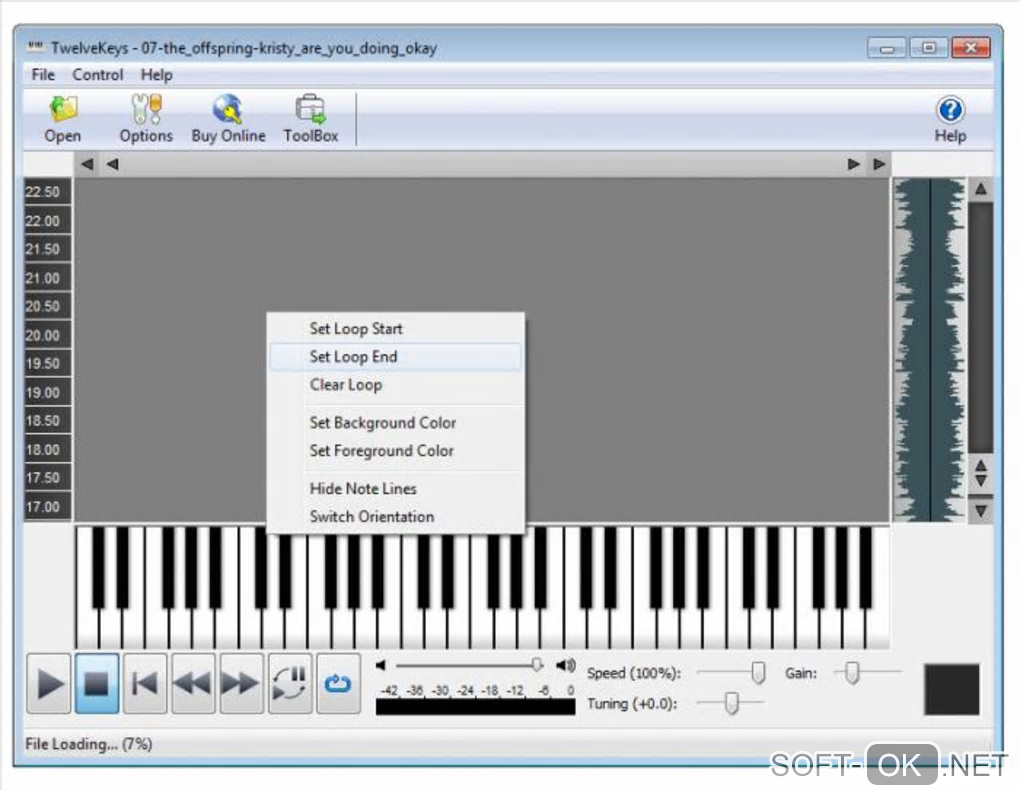
Task: Start playback with the Play button
Action: tap(49, 684)
